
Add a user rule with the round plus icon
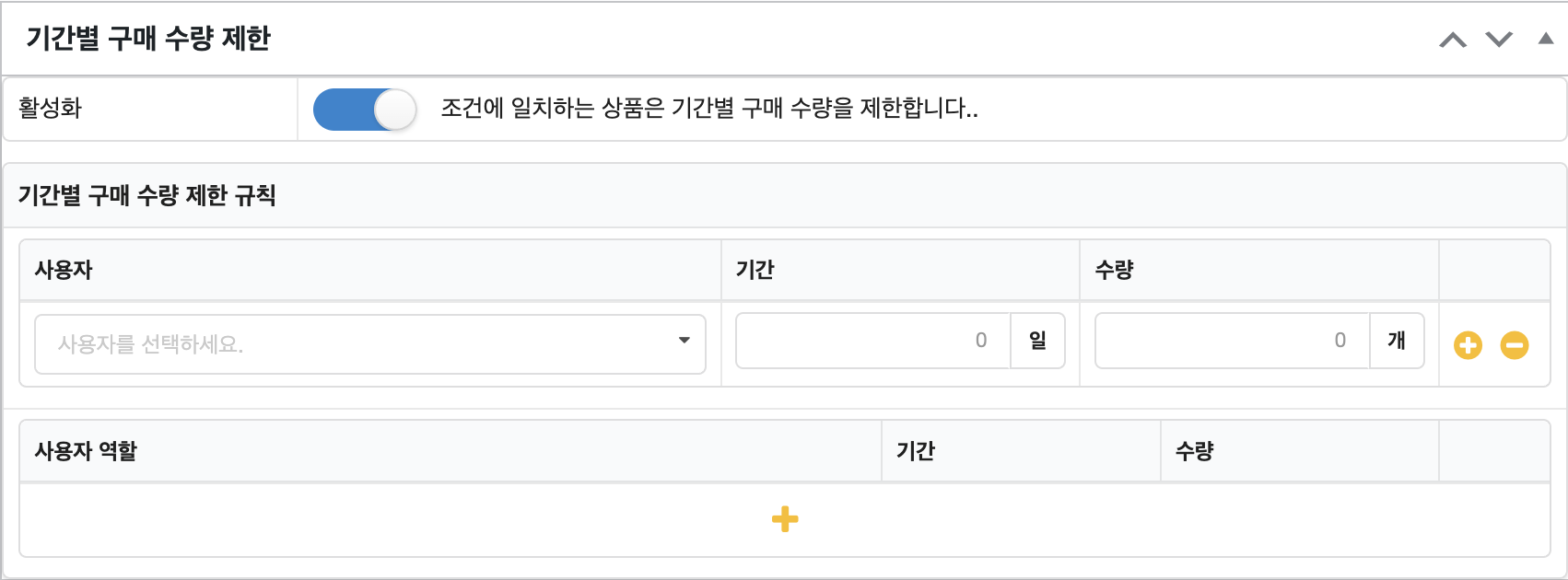pos(1468,345)
